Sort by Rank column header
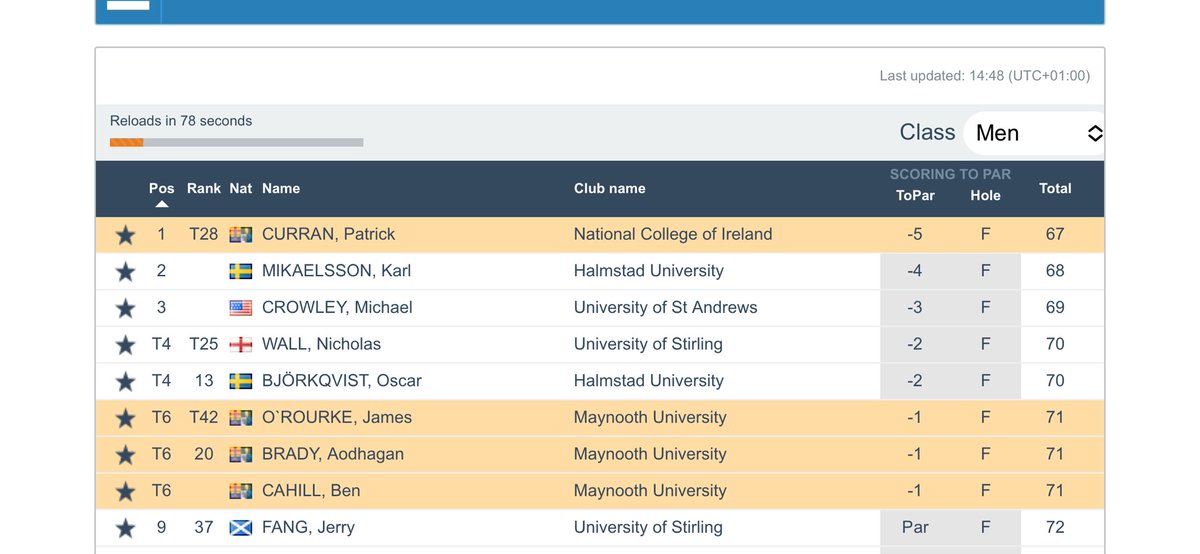 coord(204,188)
